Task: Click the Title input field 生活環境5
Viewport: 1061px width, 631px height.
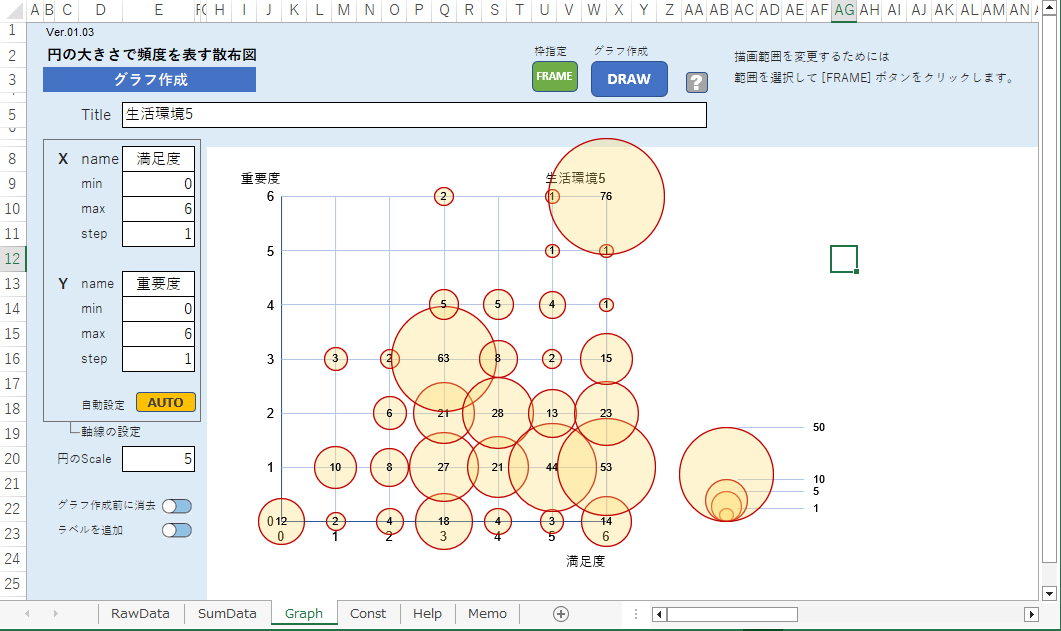Action: pos(414,115)
